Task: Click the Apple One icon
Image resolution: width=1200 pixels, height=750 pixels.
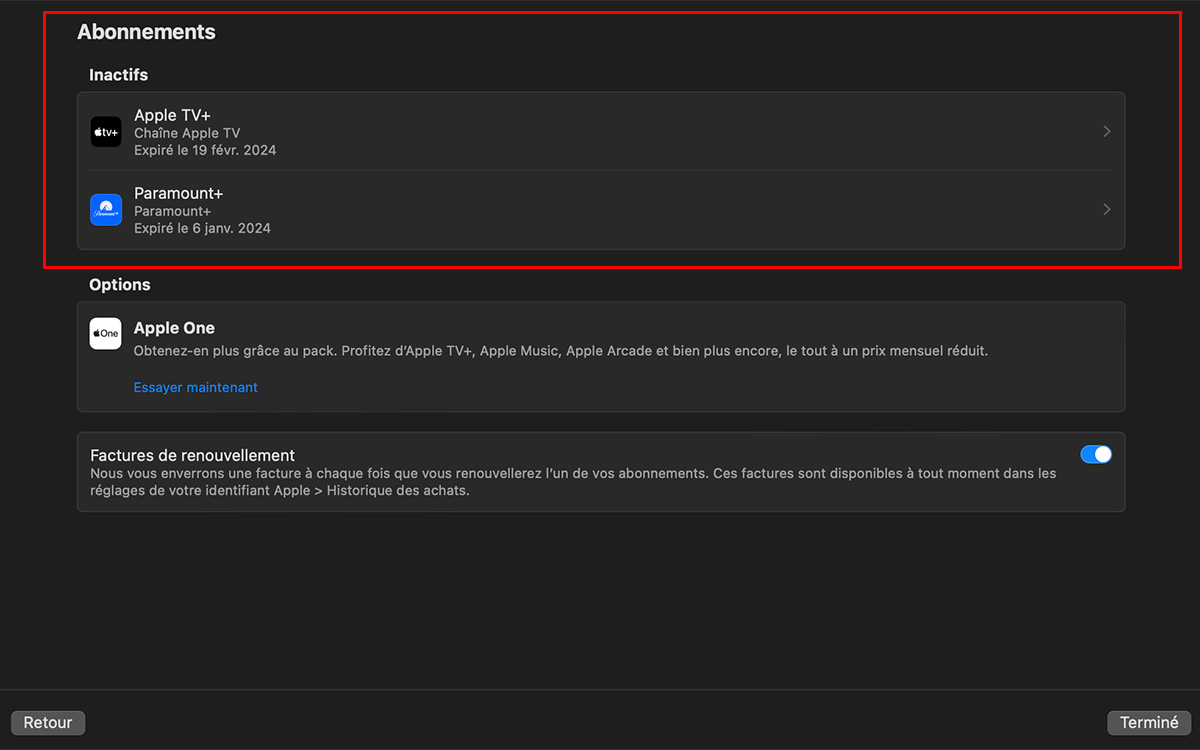Action: point(106,334)
